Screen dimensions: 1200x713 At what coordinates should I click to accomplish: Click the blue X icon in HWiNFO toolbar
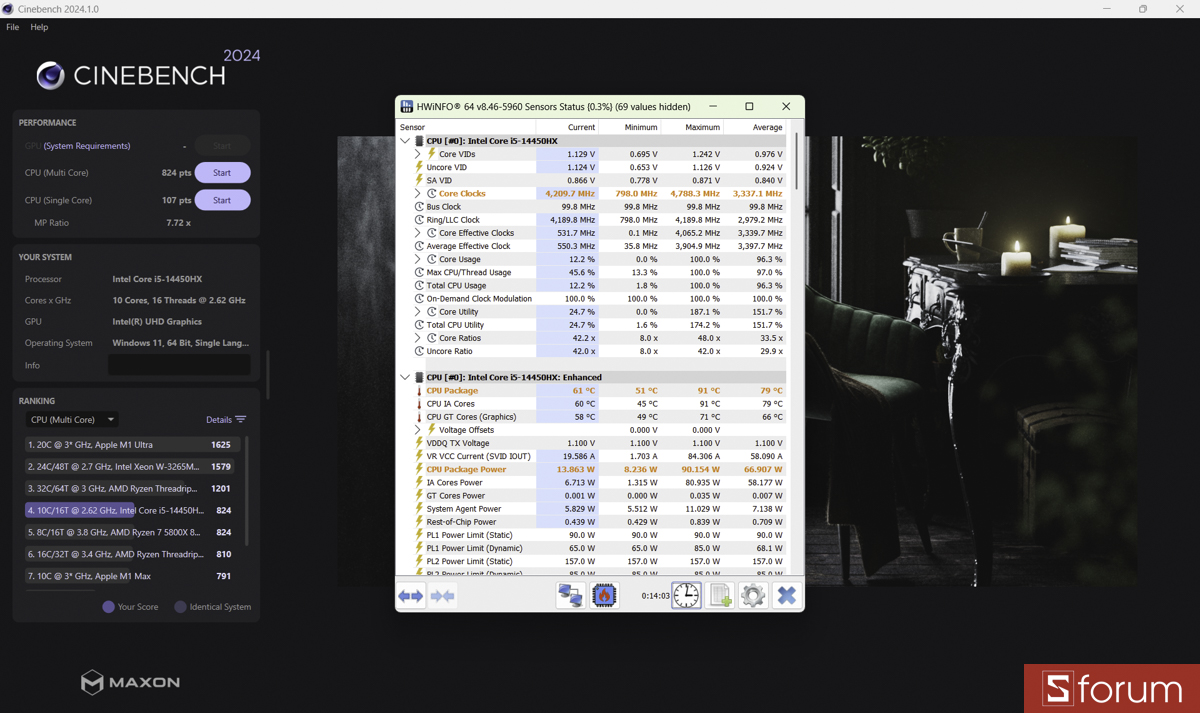coord(787,596)
